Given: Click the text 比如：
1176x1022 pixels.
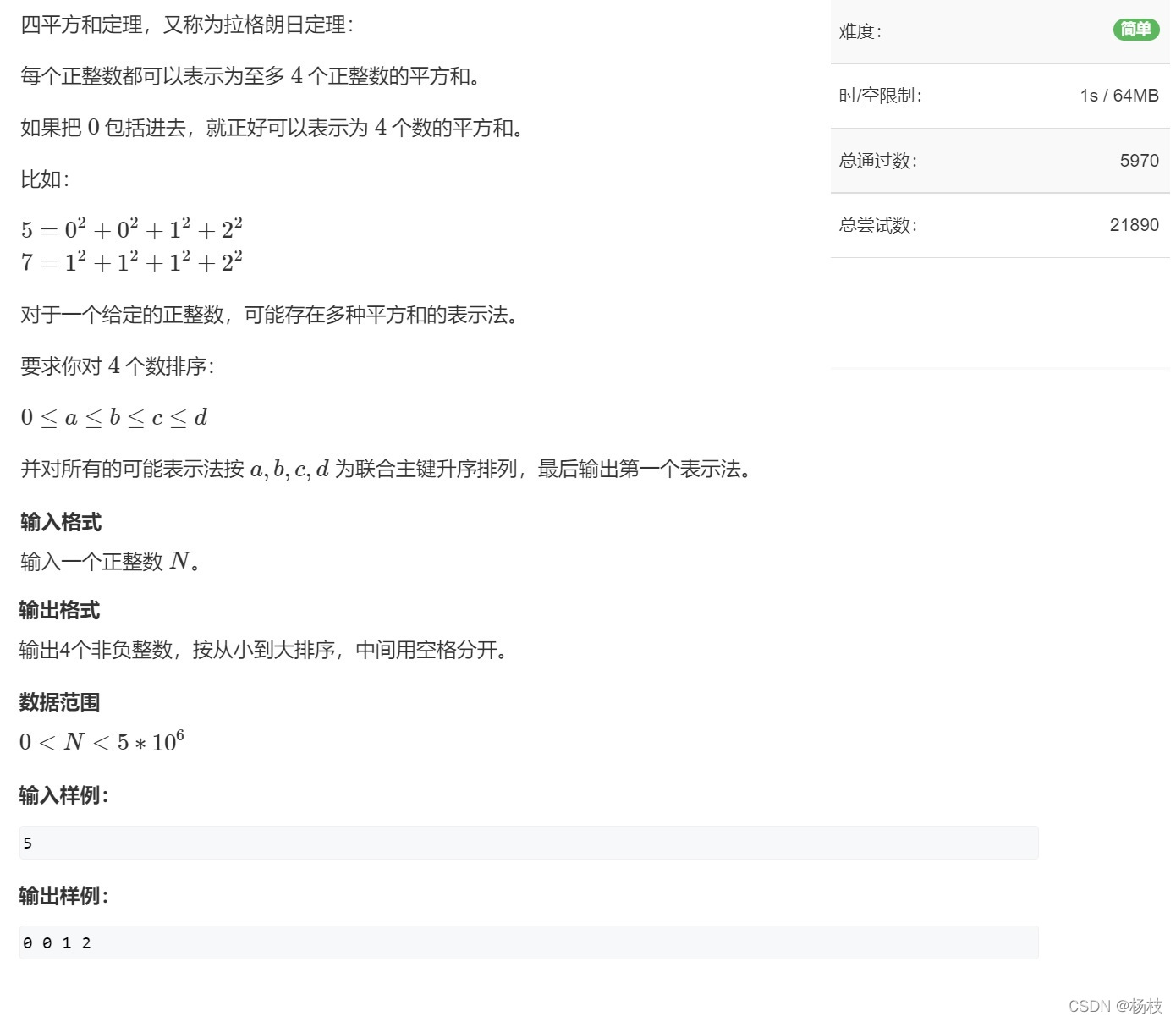Looking at the screenshot, I should click(x=45, y=179).
